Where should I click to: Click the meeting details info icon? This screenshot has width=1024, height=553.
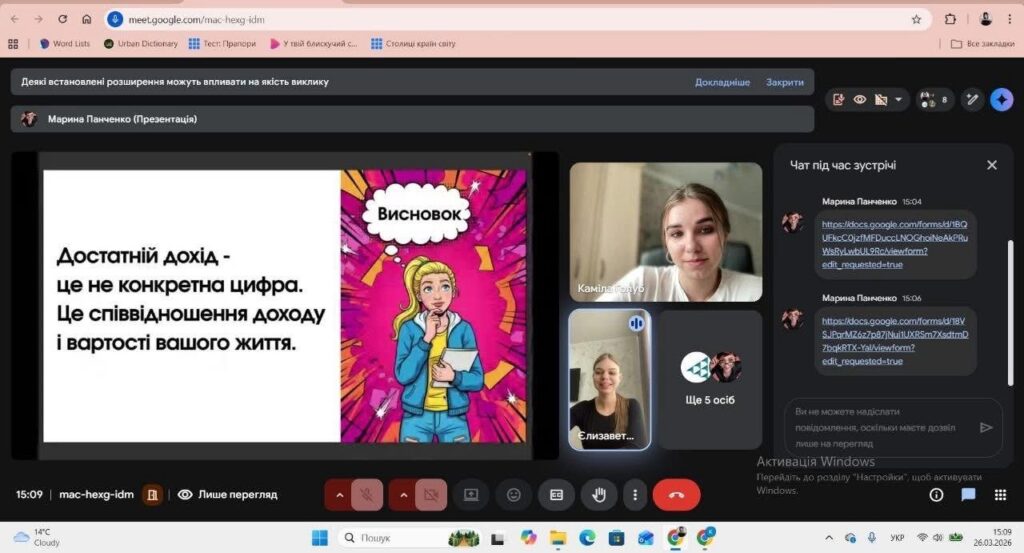(x=936, y=494)
